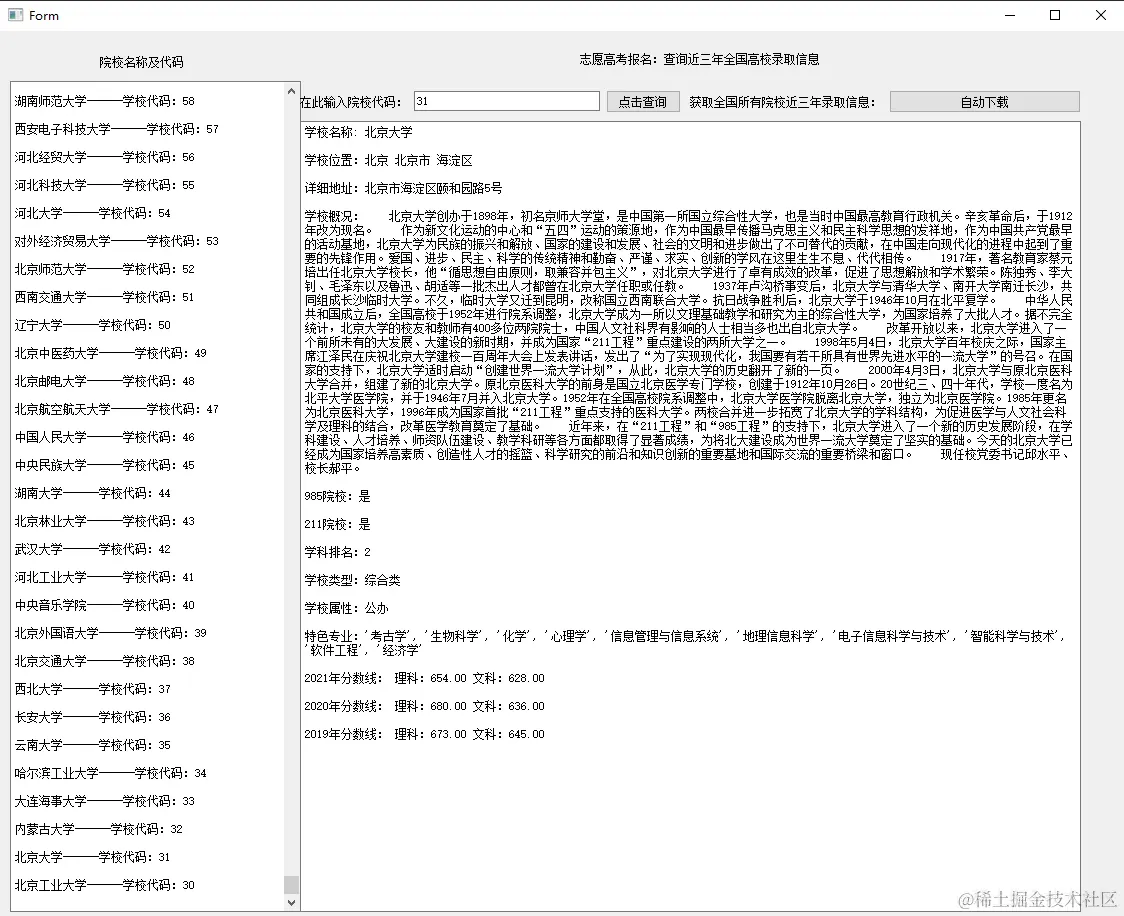
Task: Select 西北大学 学校代码 37 row
Action: 92,688
